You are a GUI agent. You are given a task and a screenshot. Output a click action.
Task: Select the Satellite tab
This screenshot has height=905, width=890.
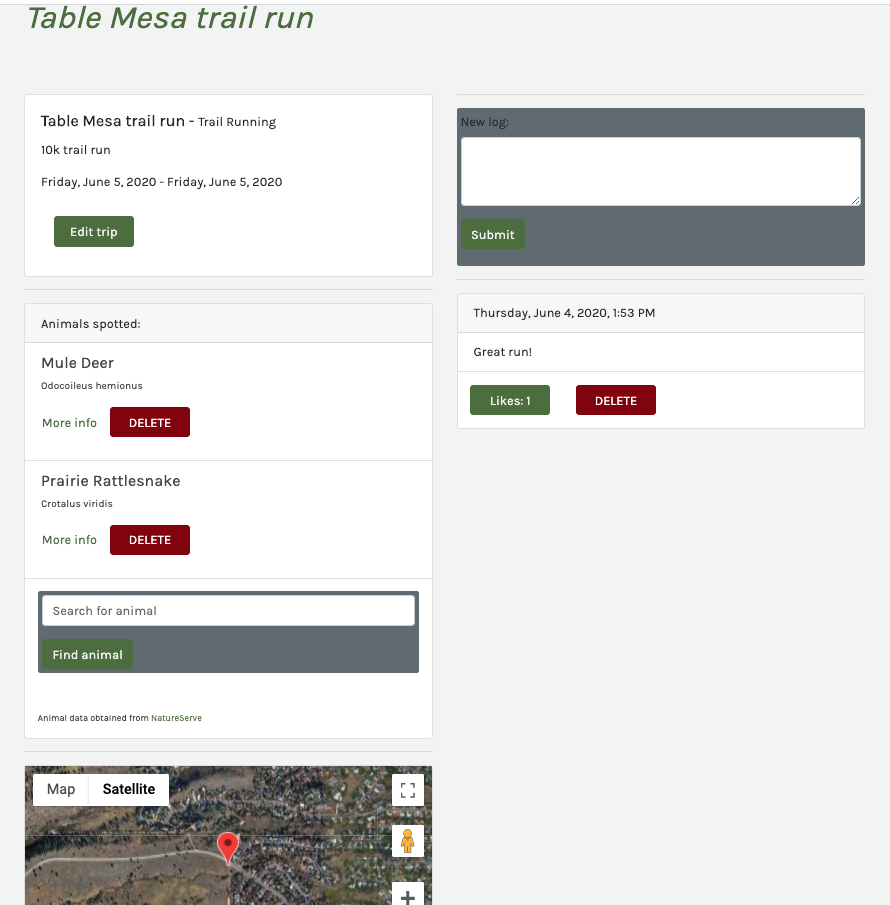pyautogui.click(x=128, y=789)
